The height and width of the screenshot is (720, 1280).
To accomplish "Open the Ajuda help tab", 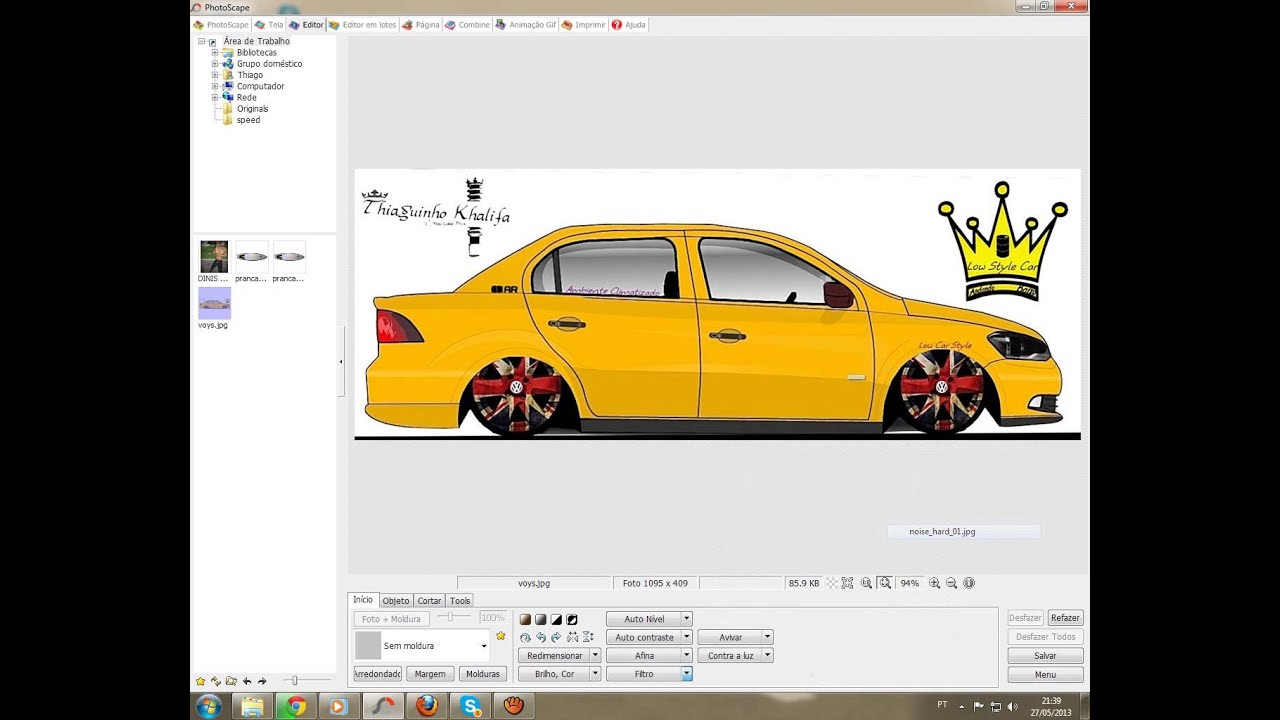I will (629, 24).
